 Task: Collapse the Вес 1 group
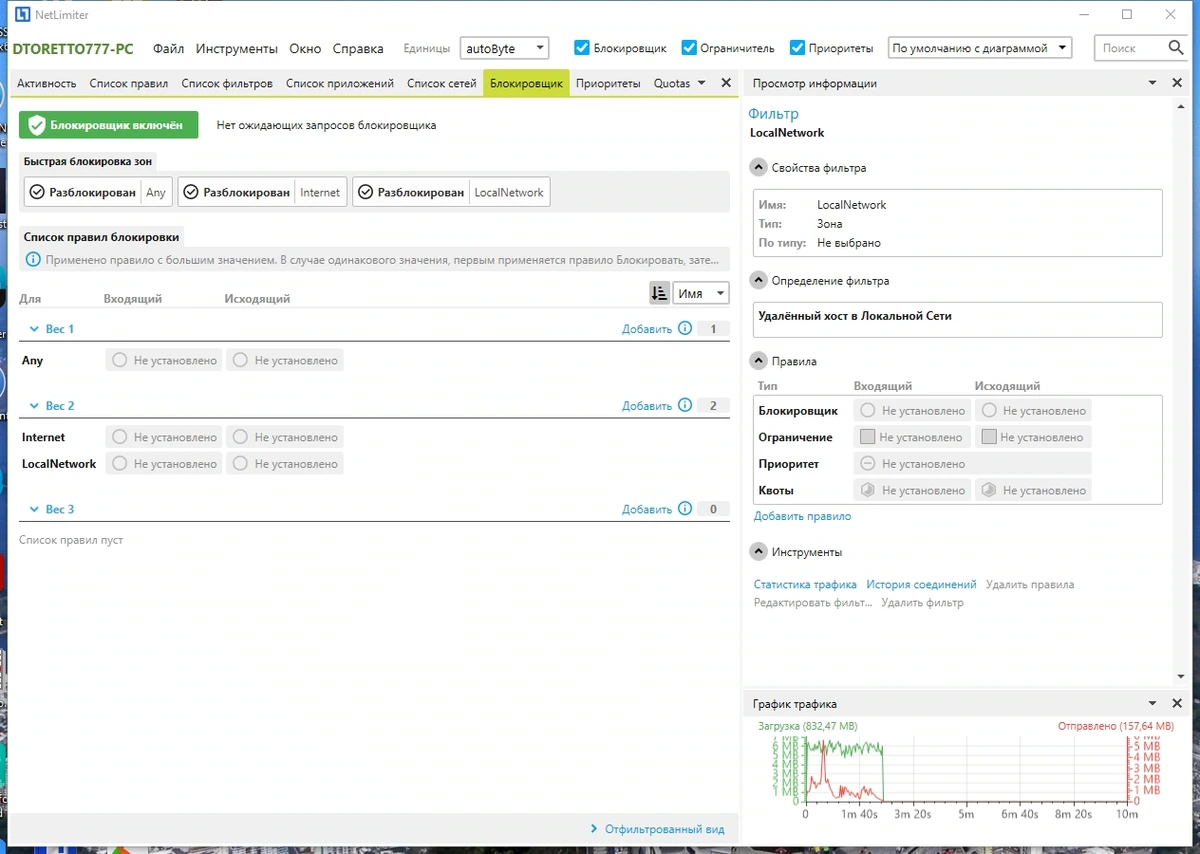pos(33,329)
